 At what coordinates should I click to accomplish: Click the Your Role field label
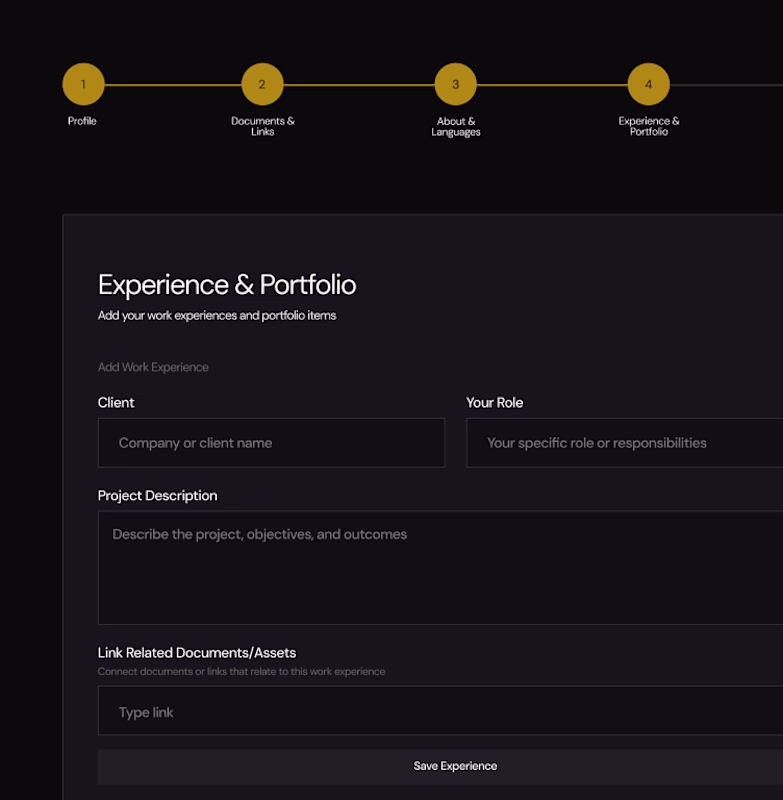[494, 403]
